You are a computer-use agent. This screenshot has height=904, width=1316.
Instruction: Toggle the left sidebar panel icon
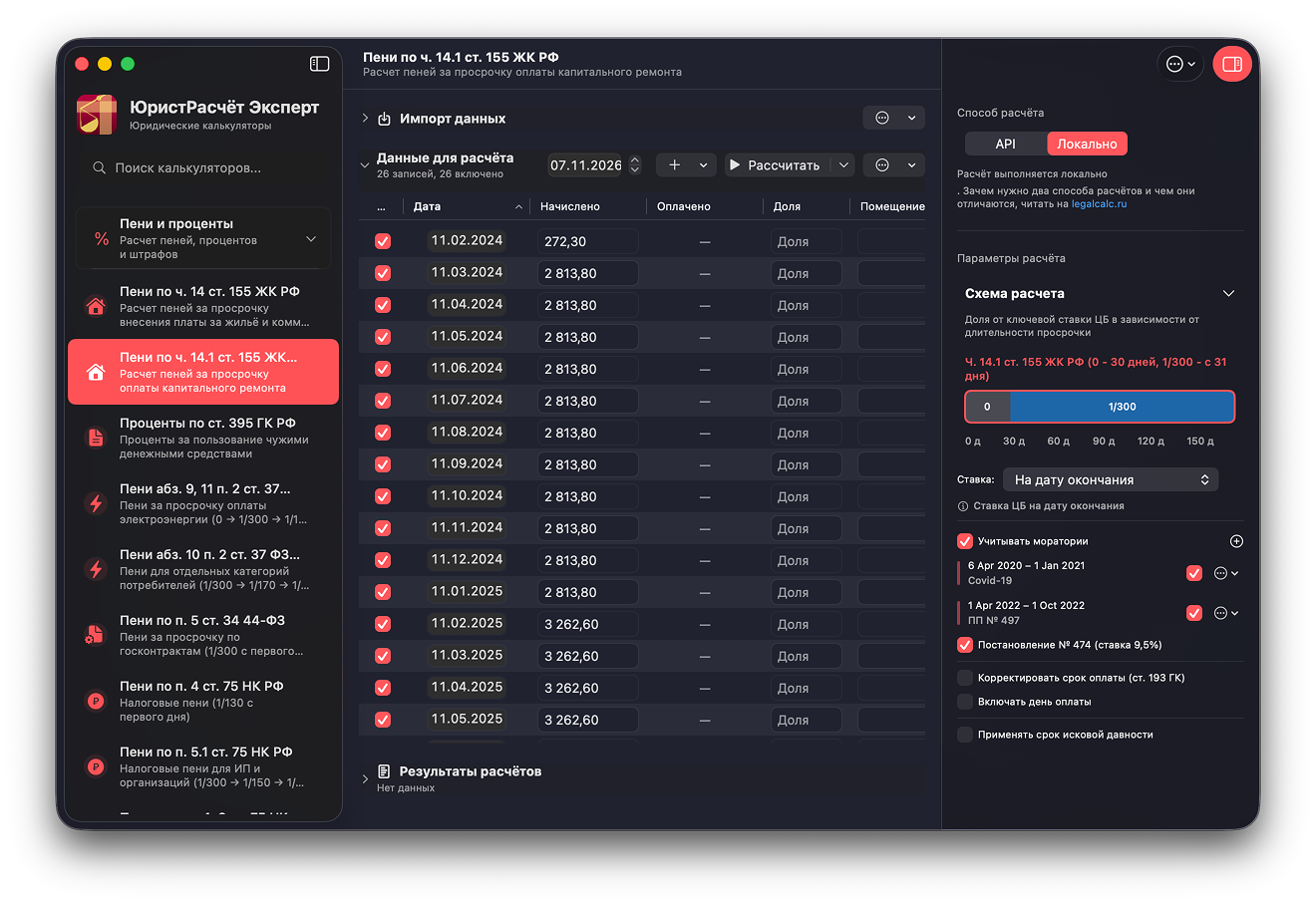click(319, 64)
